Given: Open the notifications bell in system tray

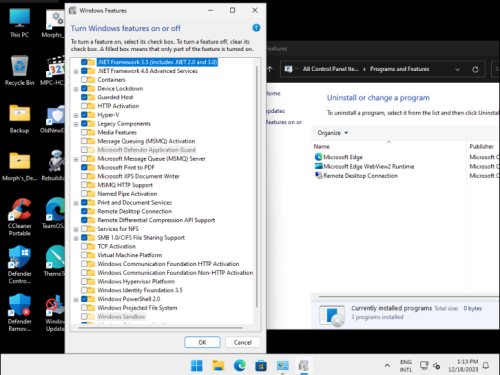Looking at the screenshot, I should tap(486, 366).
